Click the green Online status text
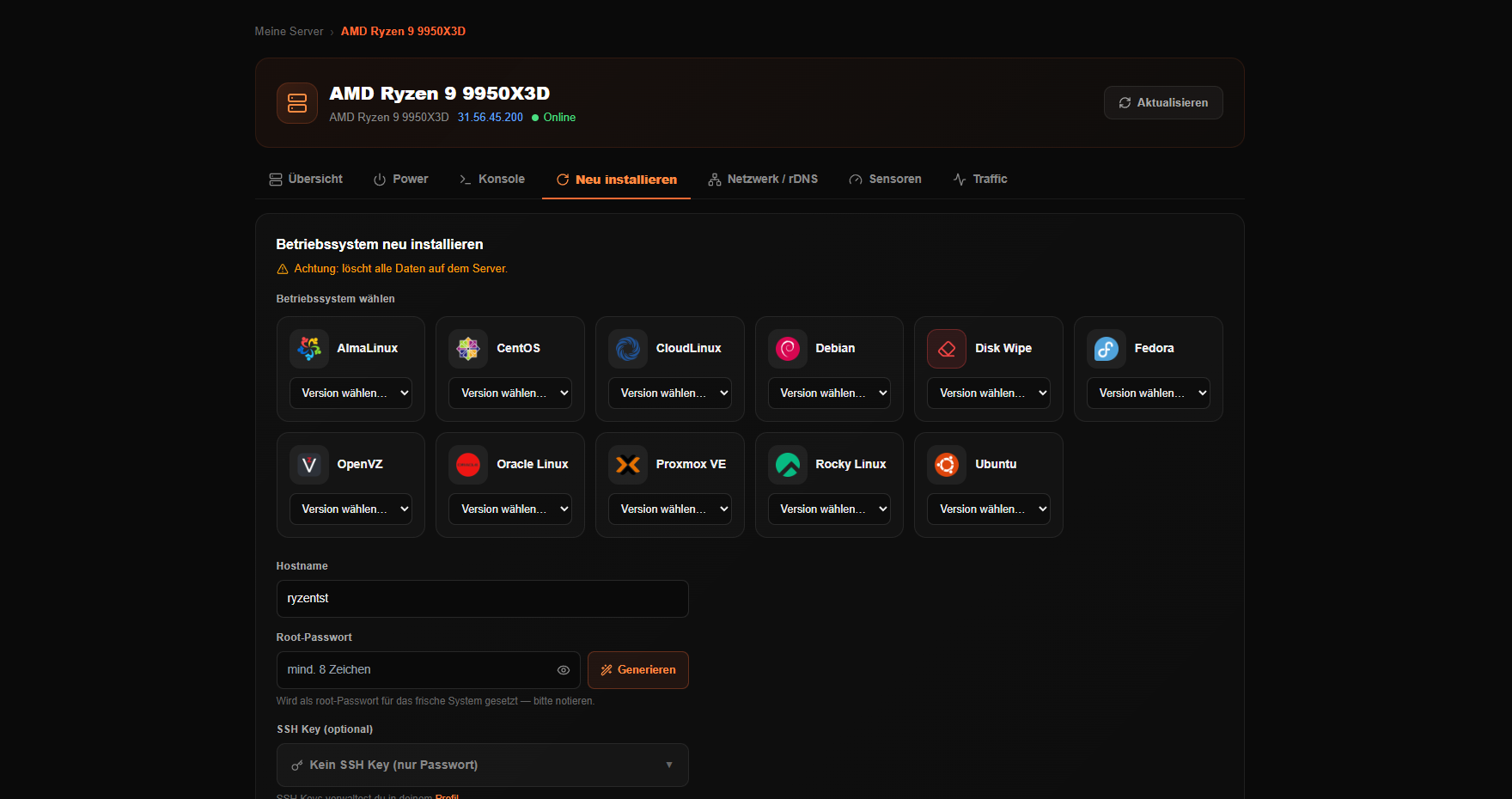 (x=559, y=117)
